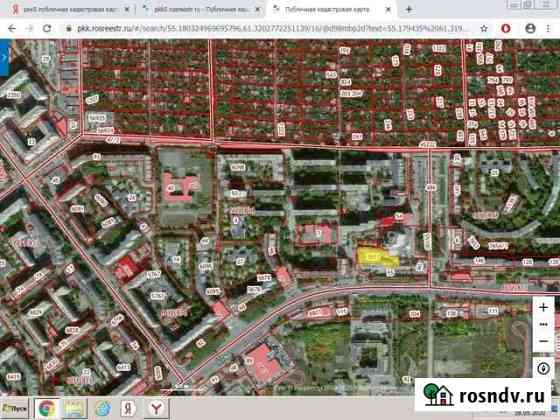Screen dimensions: 560x420
Task: Open a new browser tab
Action: pyautogui.click(x=409, y=10)
